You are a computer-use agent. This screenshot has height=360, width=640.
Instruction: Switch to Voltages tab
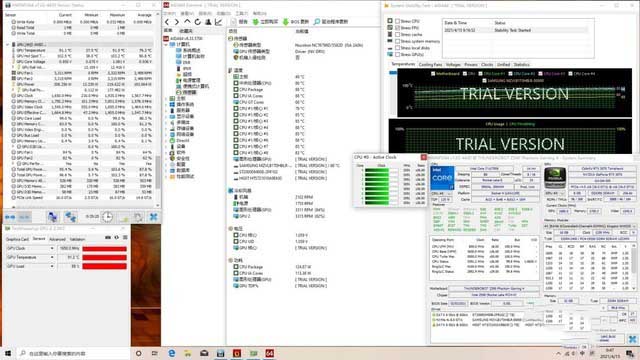click(453, 64)
